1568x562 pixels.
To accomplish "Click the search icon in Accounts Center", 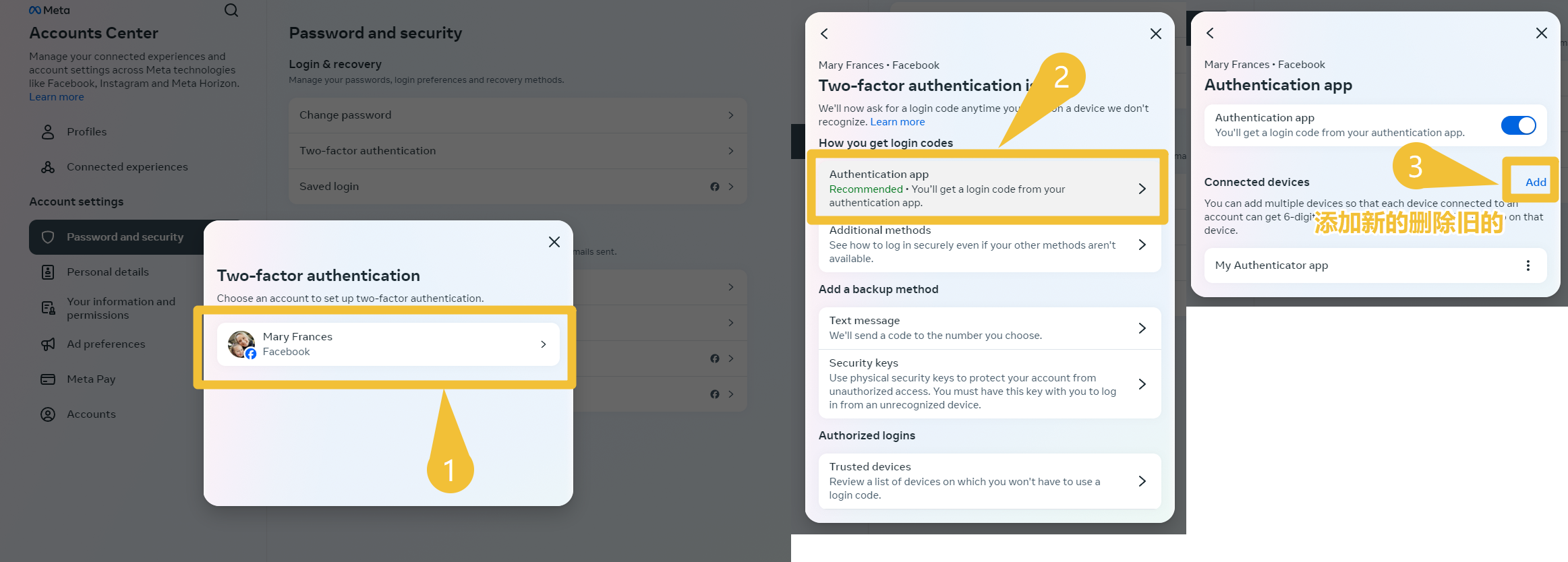I will 231,10.
